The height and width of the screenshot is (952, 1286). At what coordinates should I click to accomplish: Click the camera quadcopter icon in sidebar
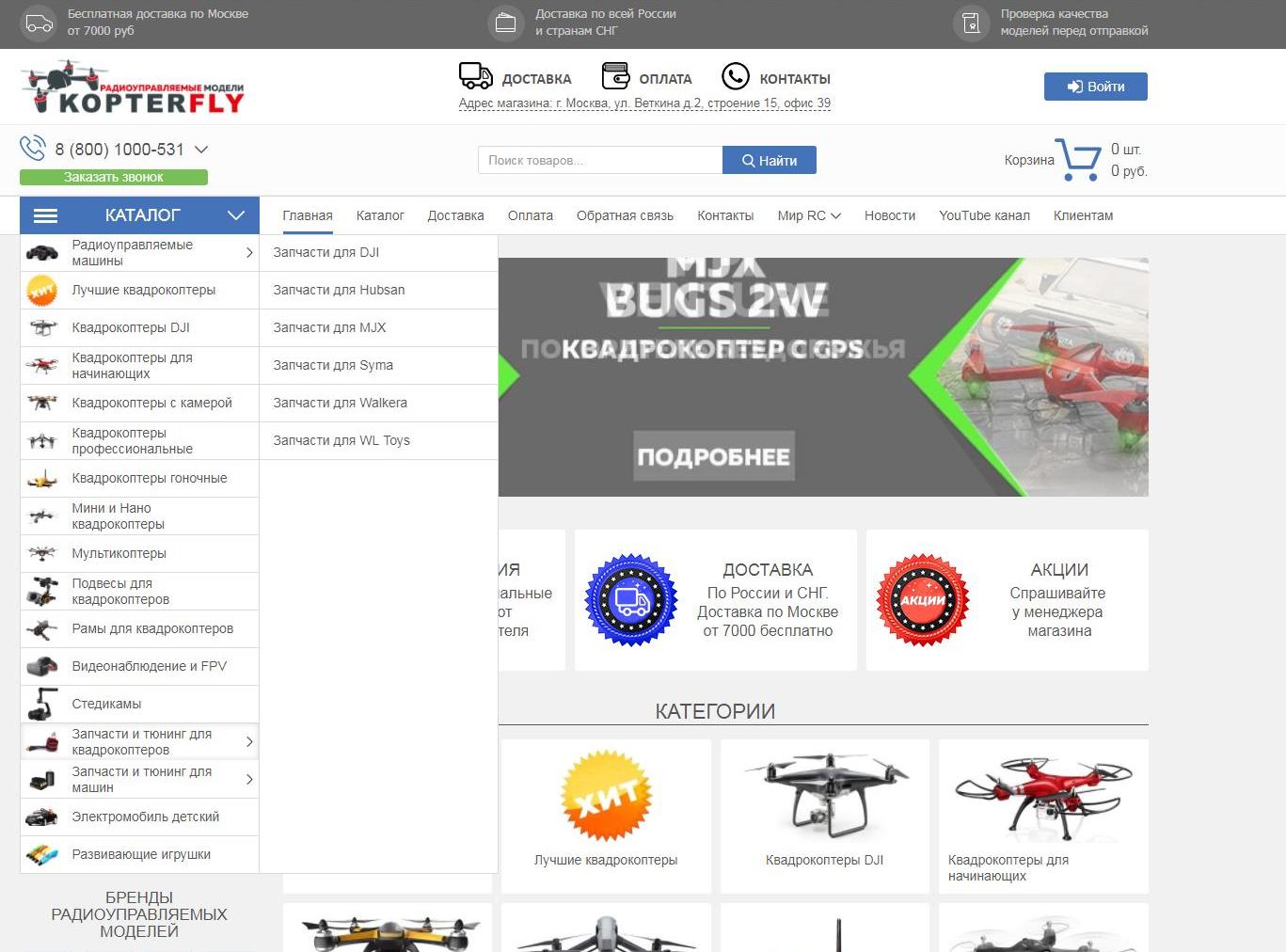[42, 404]
